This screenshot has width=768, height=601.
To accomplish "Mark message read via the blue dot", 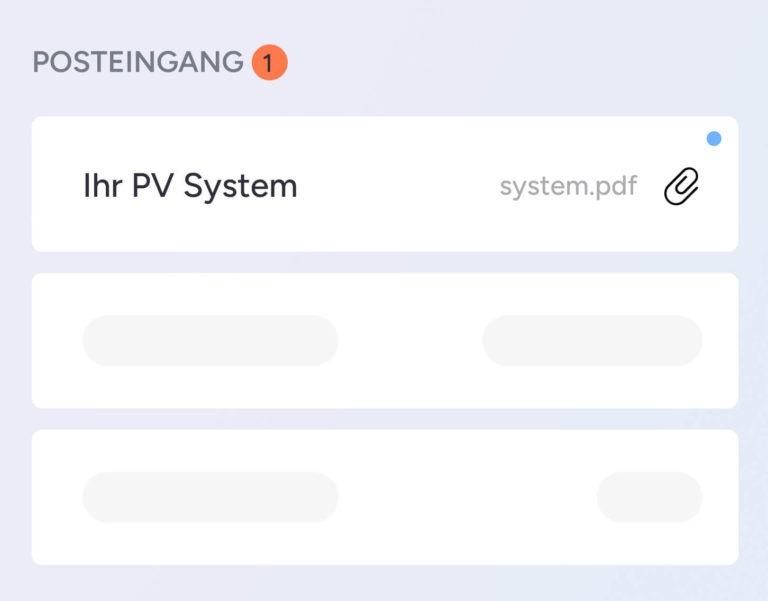I will [714, 139].
